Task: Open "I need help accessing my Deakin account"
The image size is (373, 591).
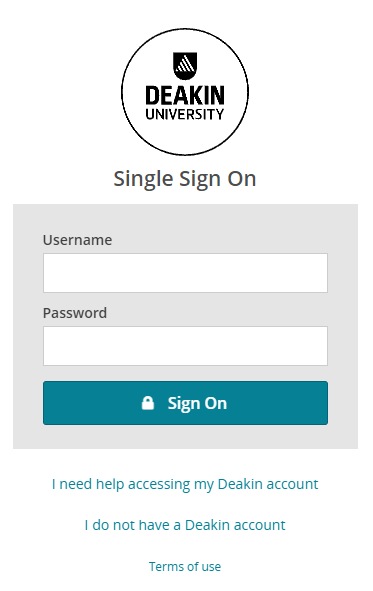Action: 185,484
